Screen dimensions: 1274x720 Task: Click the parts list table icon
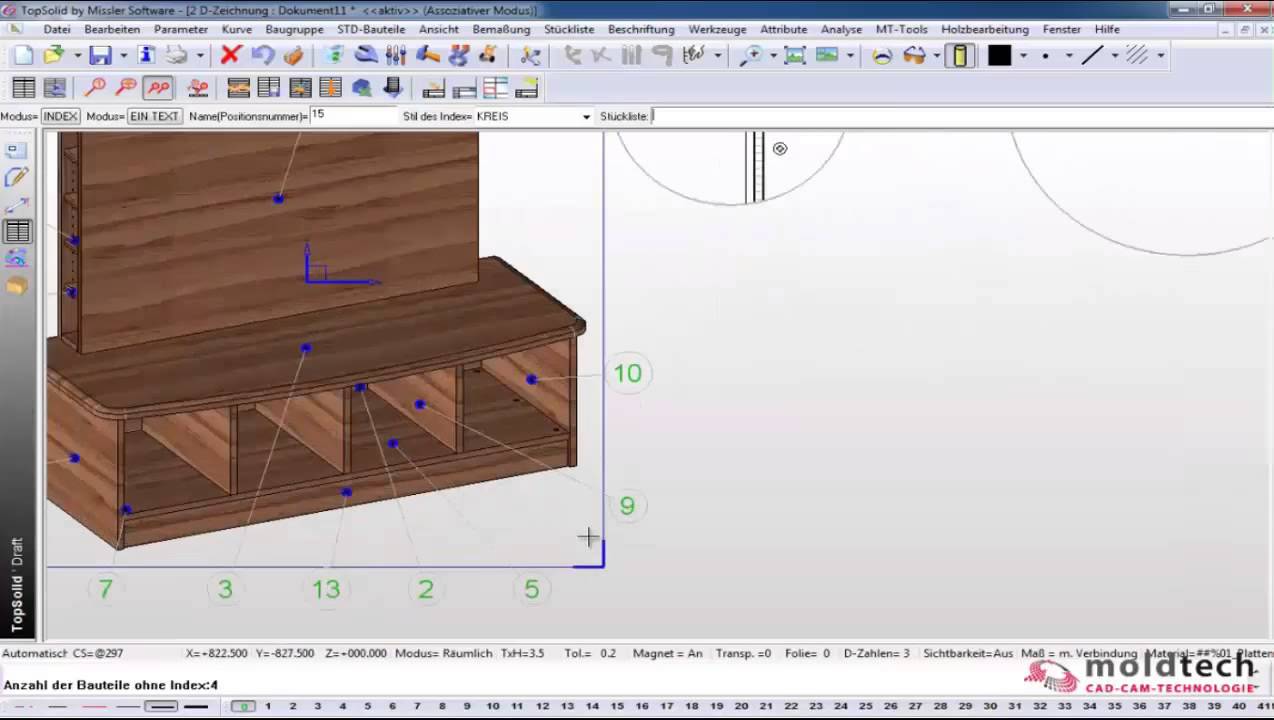point(23,88)
